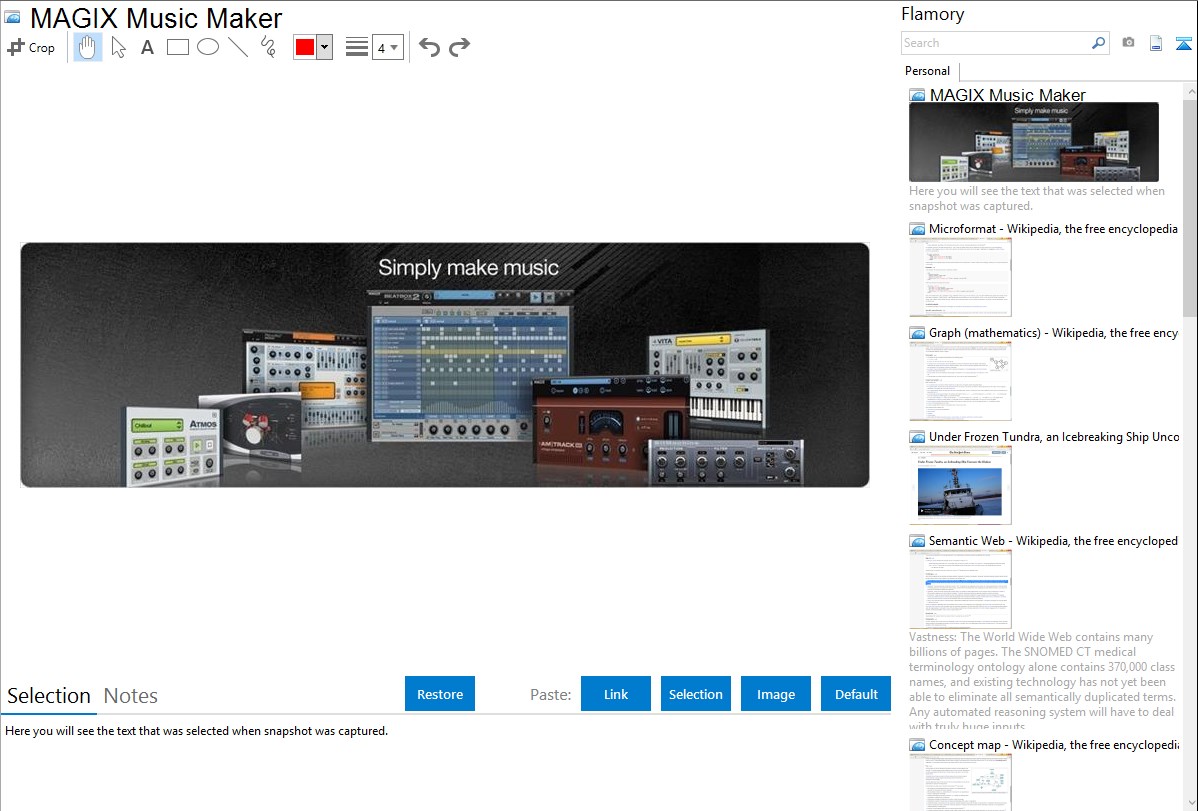Click the camera snapshot icon

pyautogui.click(x=1128, y=43)
